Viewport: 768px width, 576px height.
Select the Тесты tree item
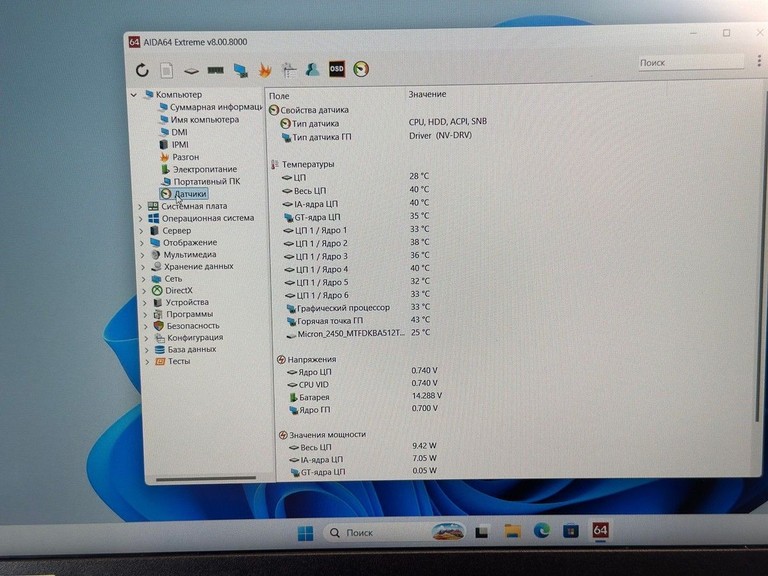pyautogui.click(x=172, y=361)
